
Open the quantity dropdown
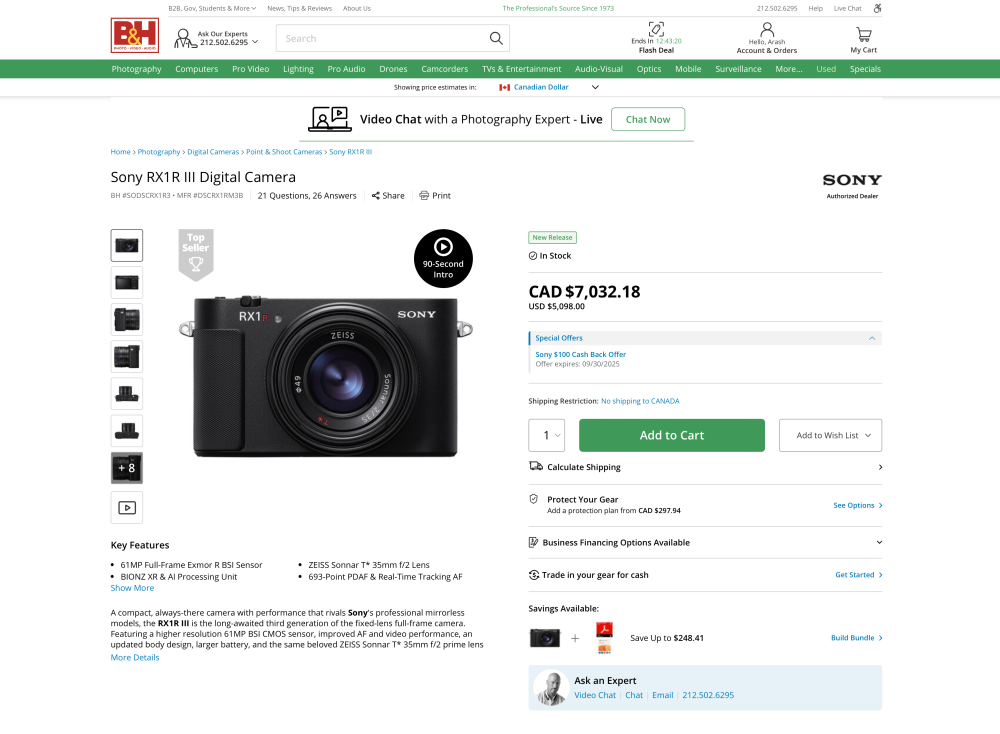547,435
